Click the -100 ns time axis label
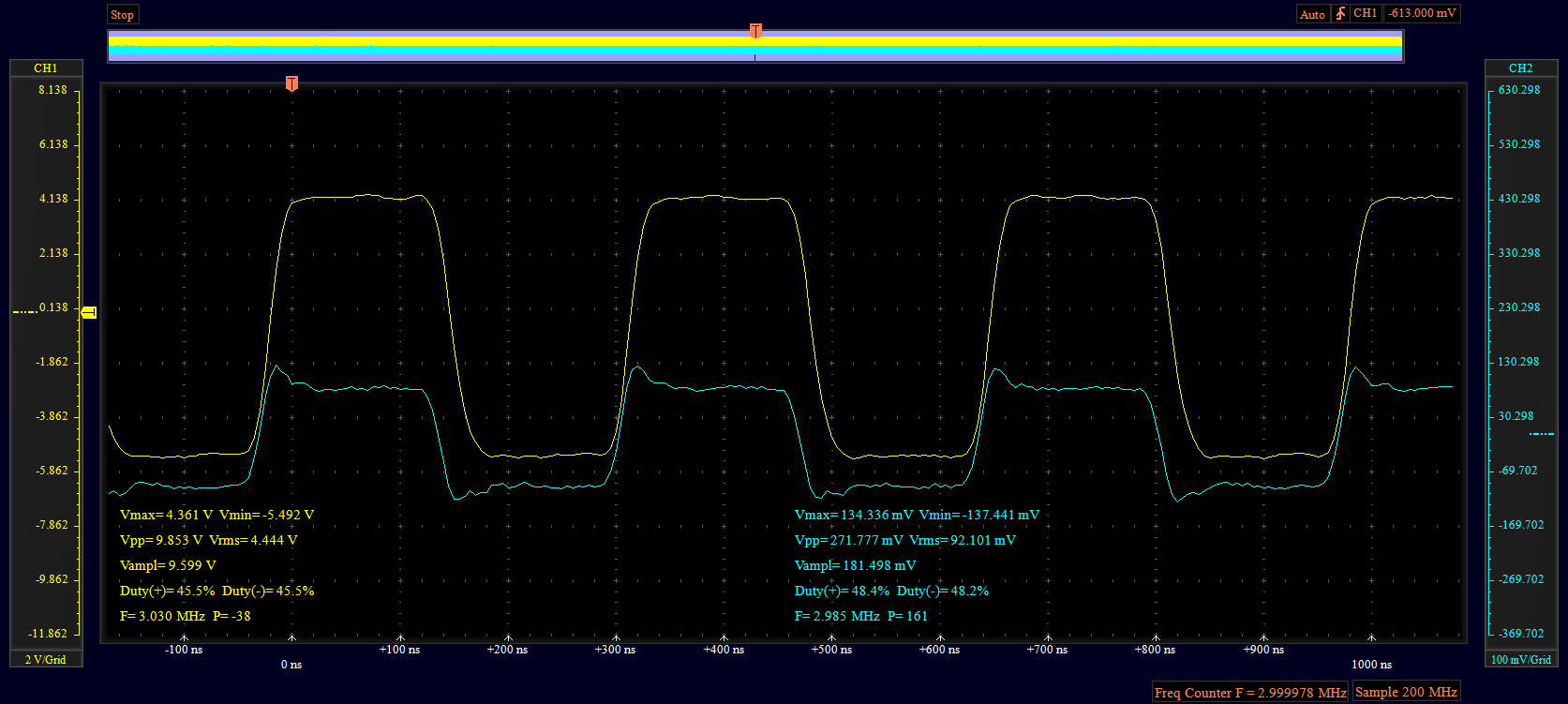This screenshot has height=704, width=1568. pos(184,650)
